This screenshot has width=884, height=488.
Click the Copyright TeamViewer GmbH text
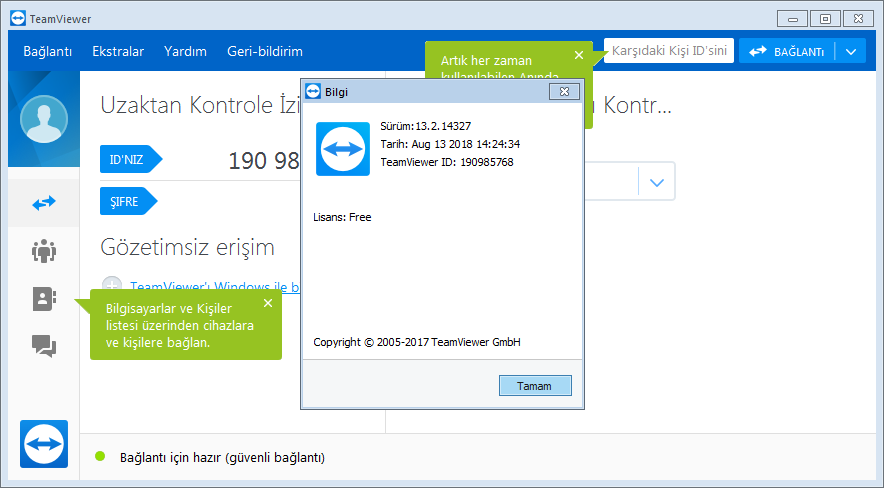tap(417, 342)
